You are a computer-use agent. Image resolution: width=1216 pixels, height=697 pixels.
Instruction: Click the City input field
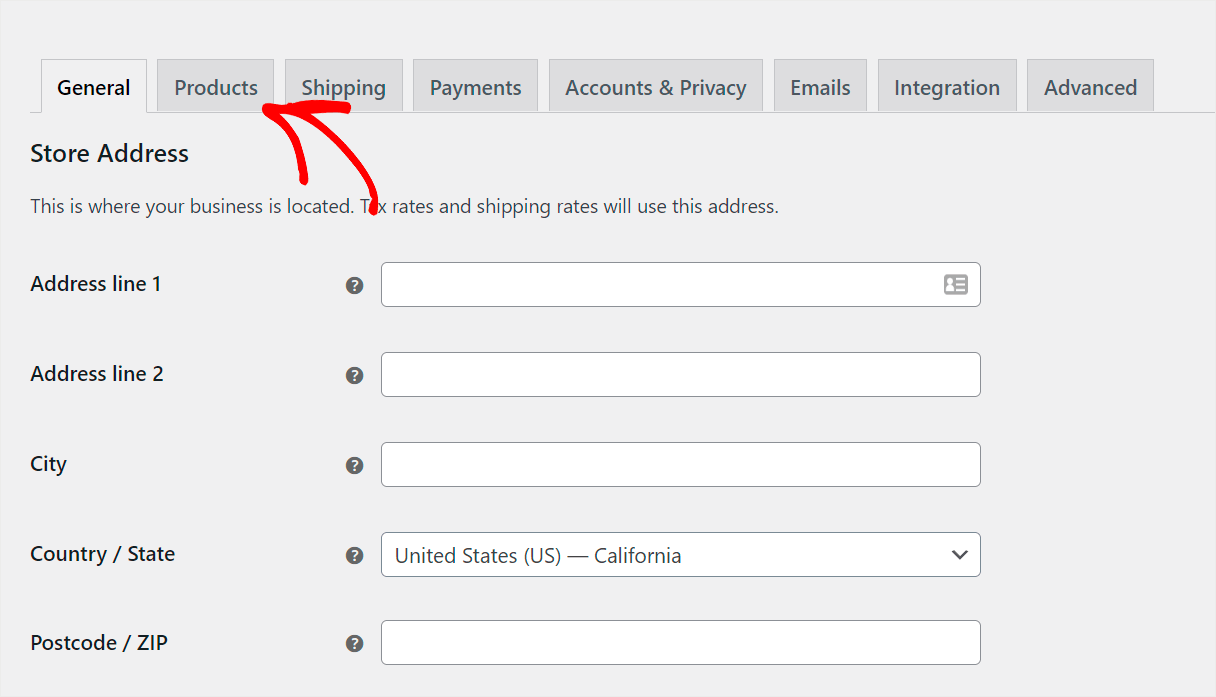680,465
